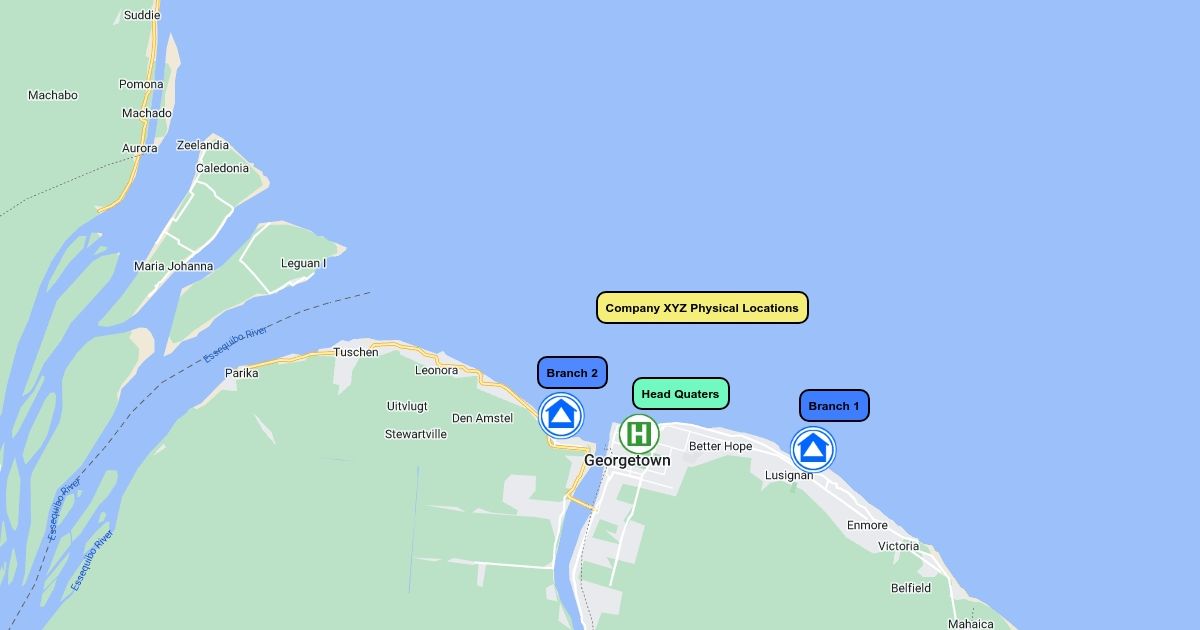Click the Branch 1 house marker icon

tap(813, 449)
